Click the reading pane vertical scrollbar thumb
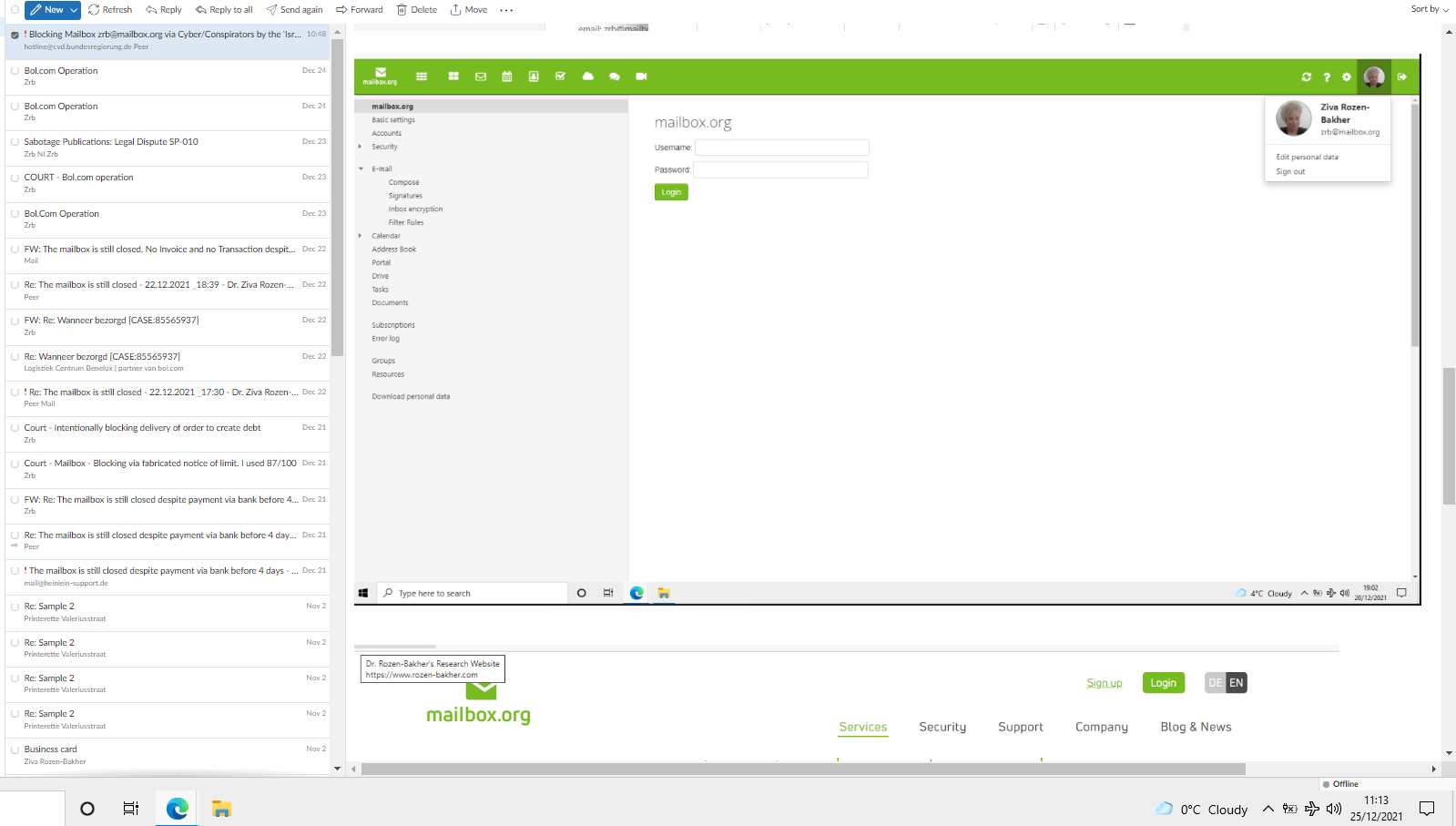 [x=1449, y=435]
